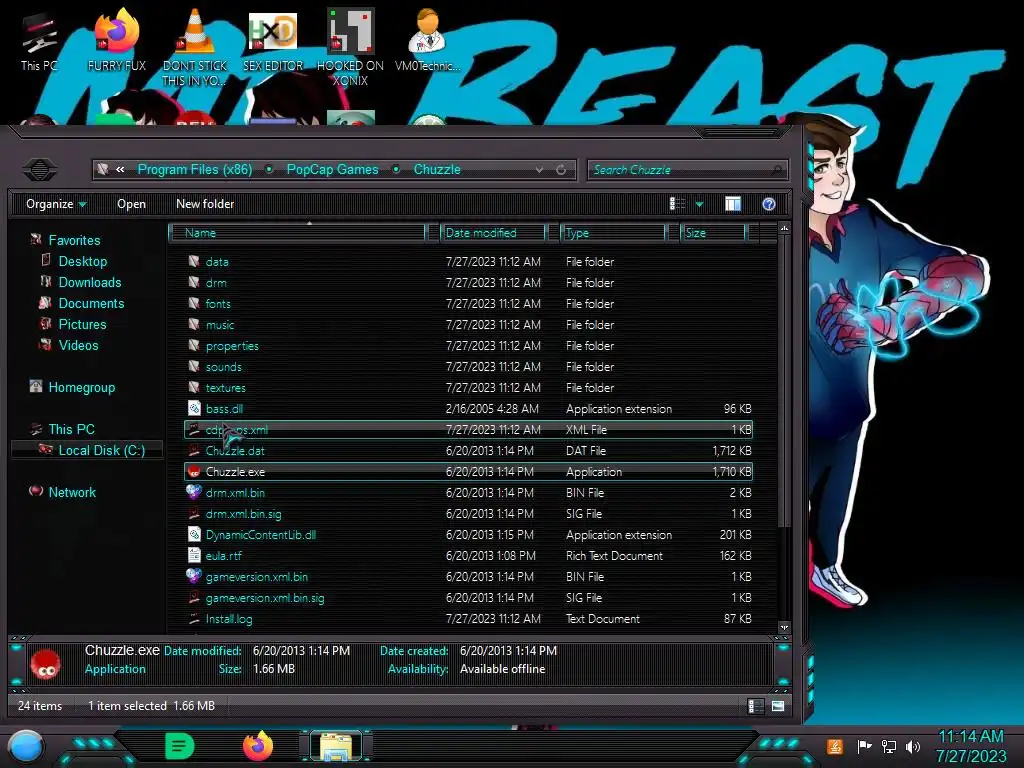Open Firefox from the taskbar
1024x768 pixels.
pyautogui.click(x=258, y=746)
